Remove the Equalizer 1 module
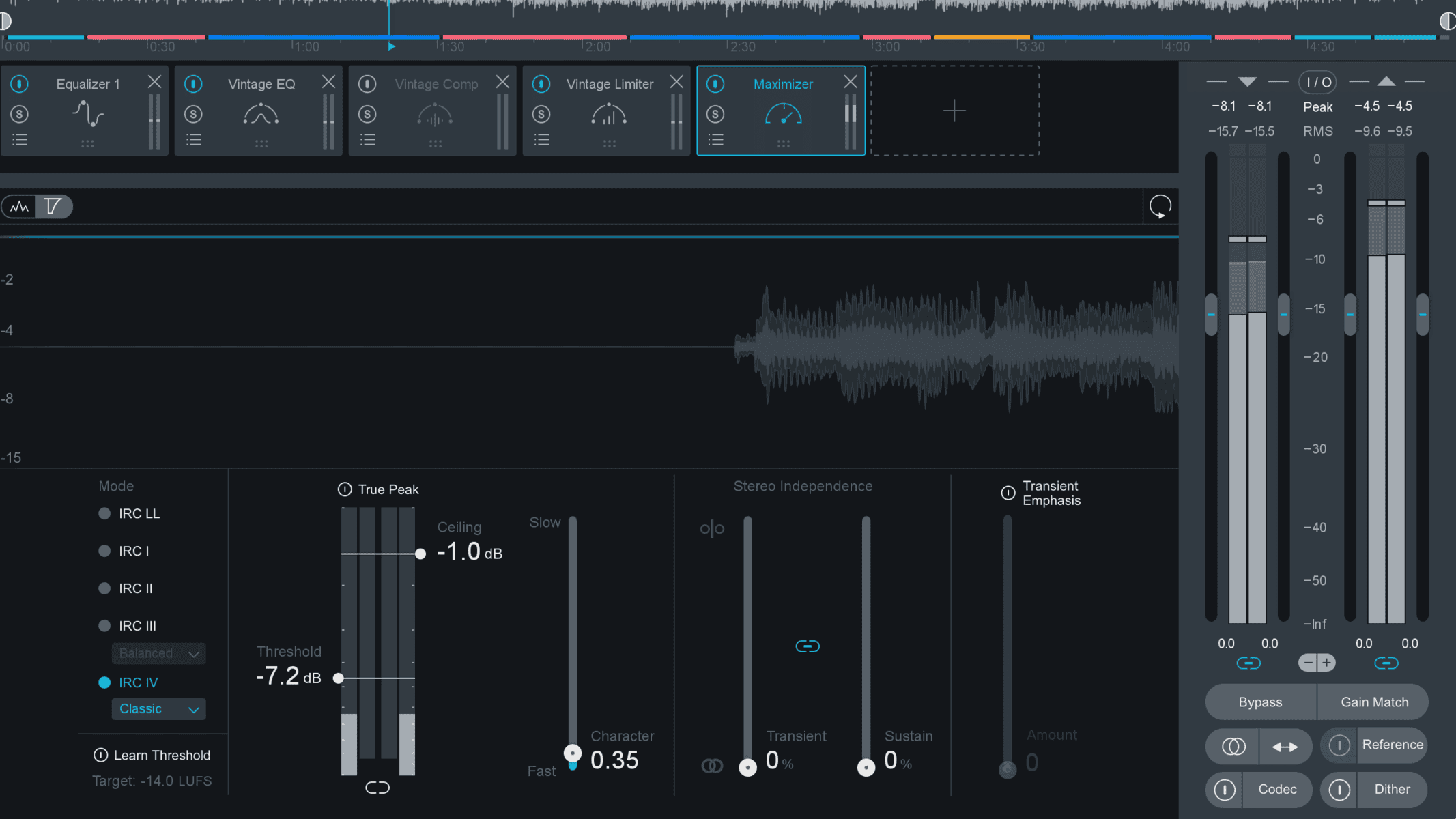This screenshot has width=1456, height=819. pyautogui.click(x=154, y=82)
